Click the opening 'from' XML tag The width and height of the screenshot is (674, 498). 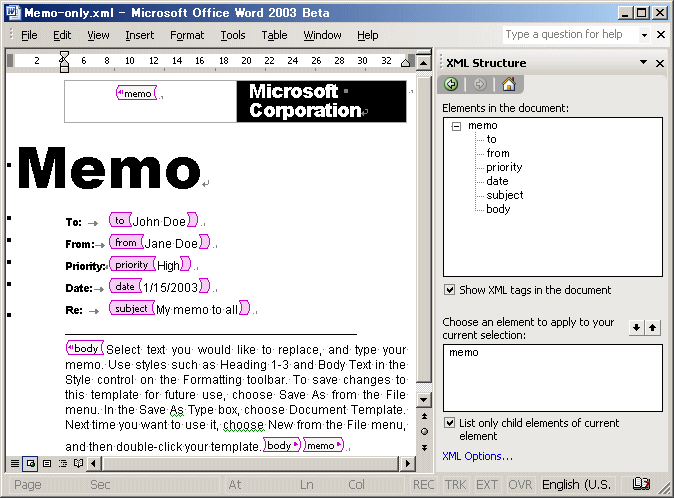click(x=126, y=242)
